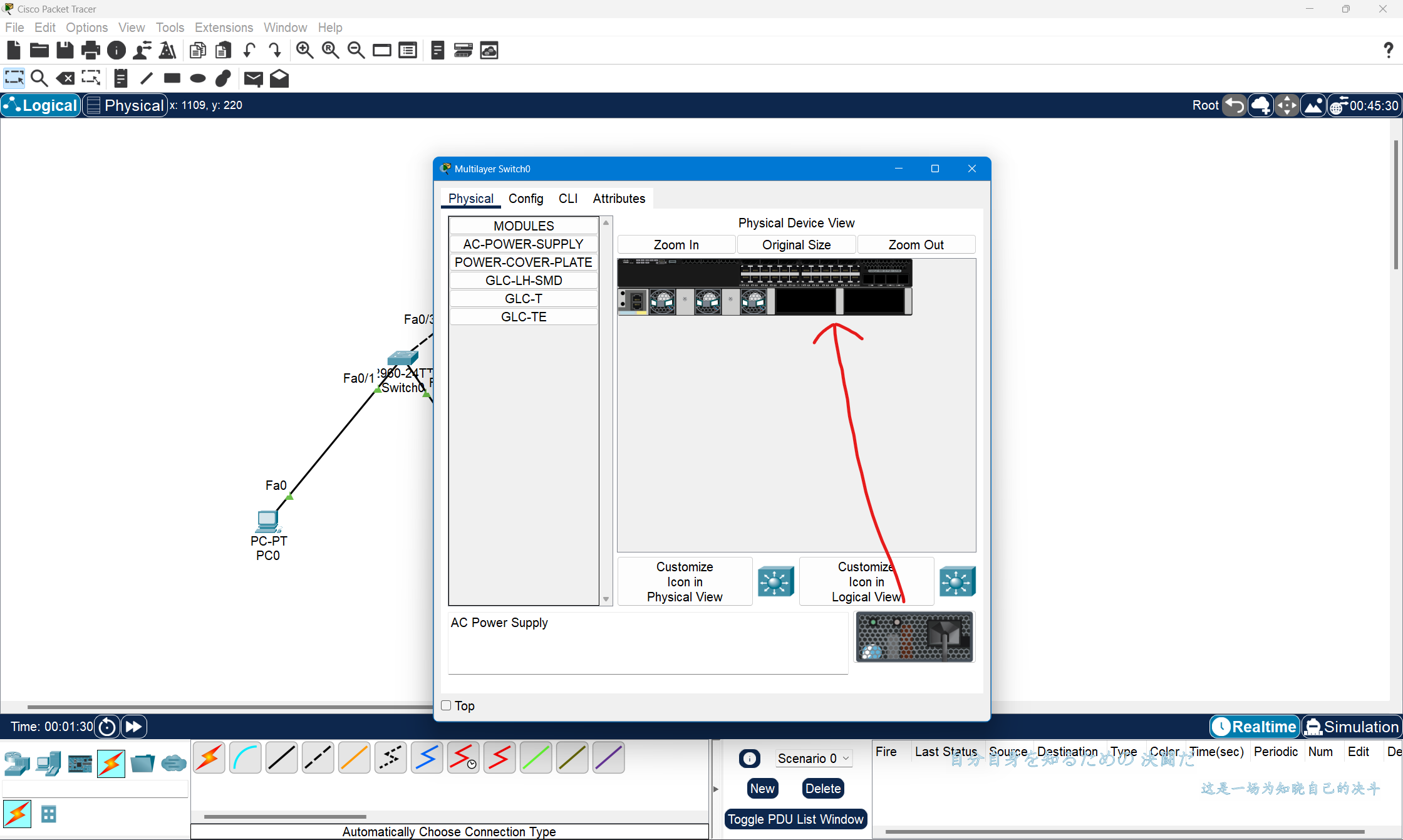Open the File menu
The image size is (1403, 840).
[14, 28]
